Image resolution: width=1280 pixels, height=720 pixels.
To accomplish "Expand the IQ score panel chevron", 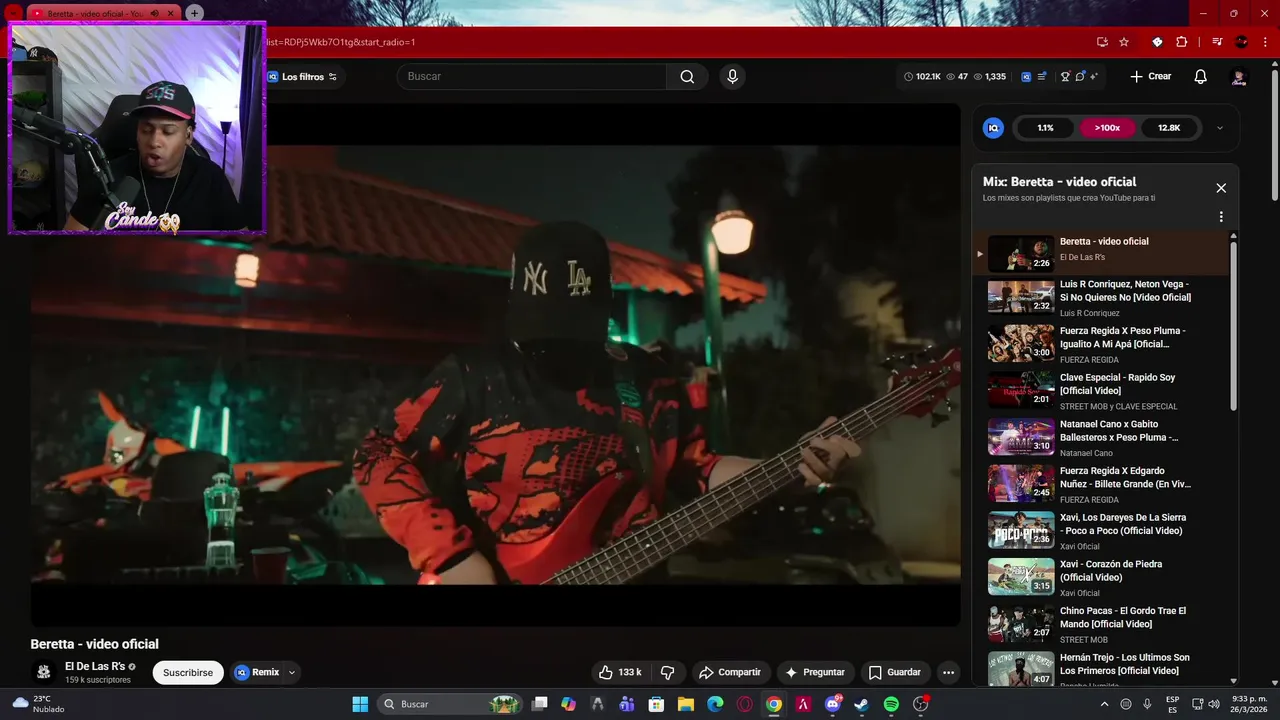I will pos(1220,128).
